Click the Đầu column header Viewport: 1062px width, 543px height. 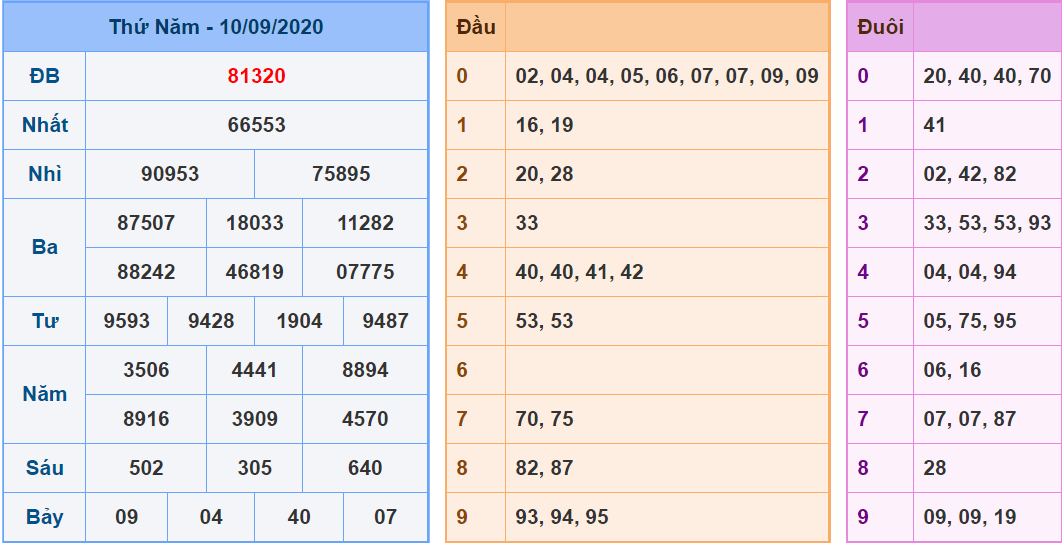476,27
